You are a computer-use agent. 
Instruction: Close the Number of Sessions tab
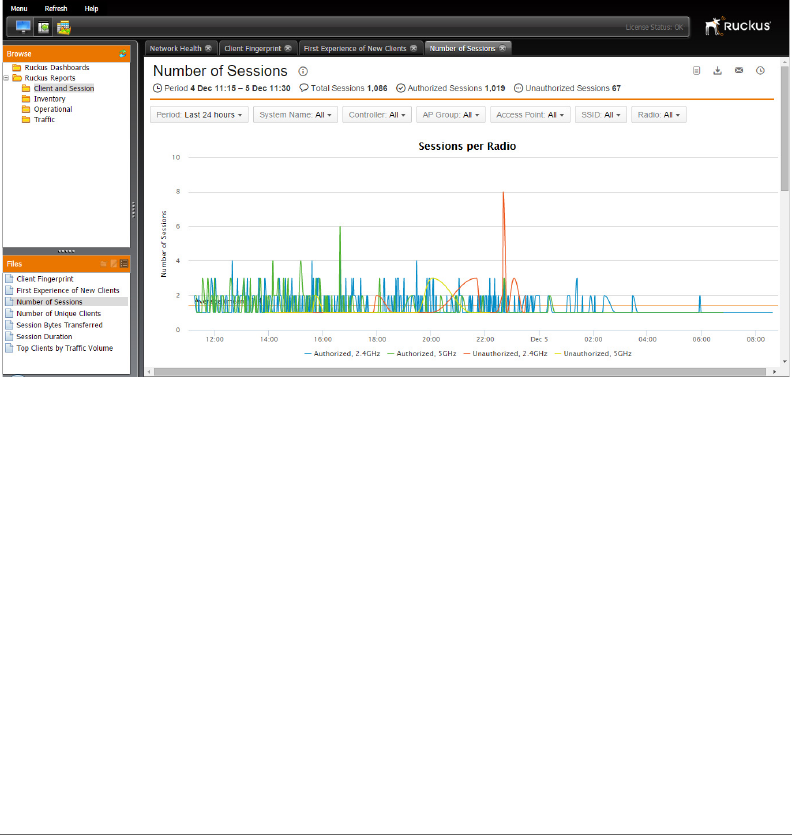click(502, 48)
